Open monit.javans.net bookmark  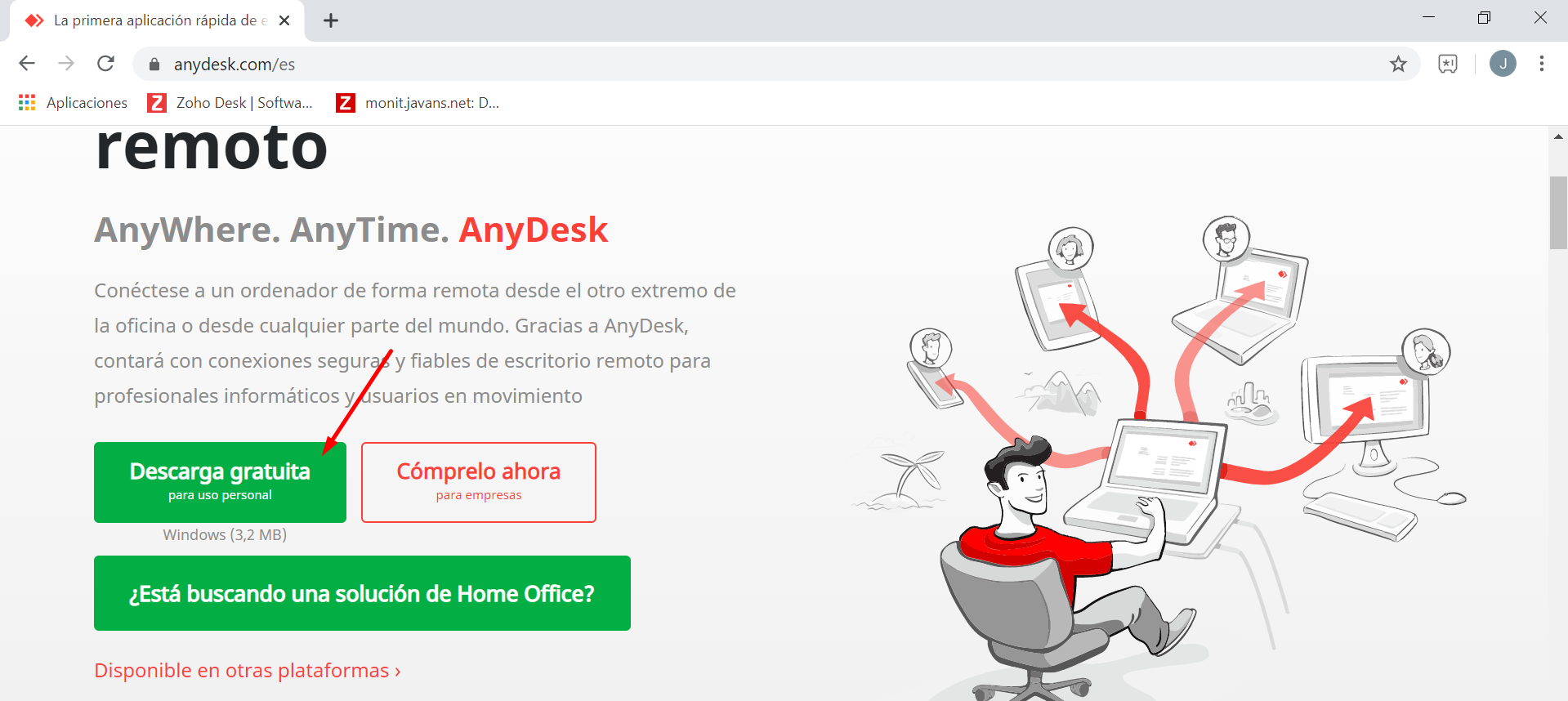(418, 103)
